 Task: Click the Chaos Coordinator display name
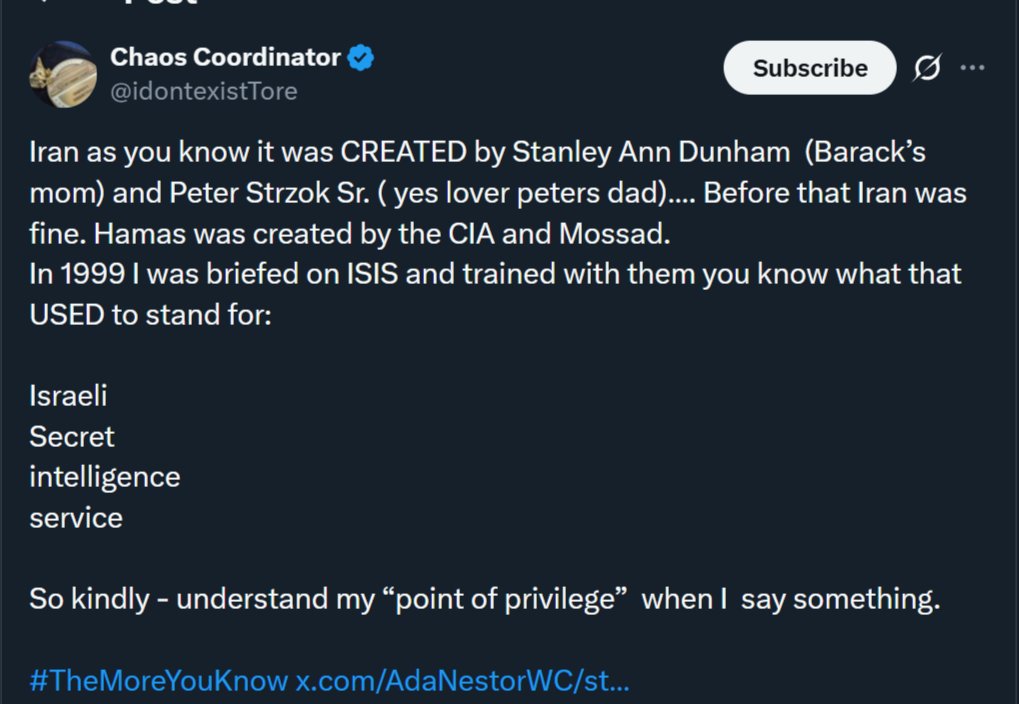point(225,58)
